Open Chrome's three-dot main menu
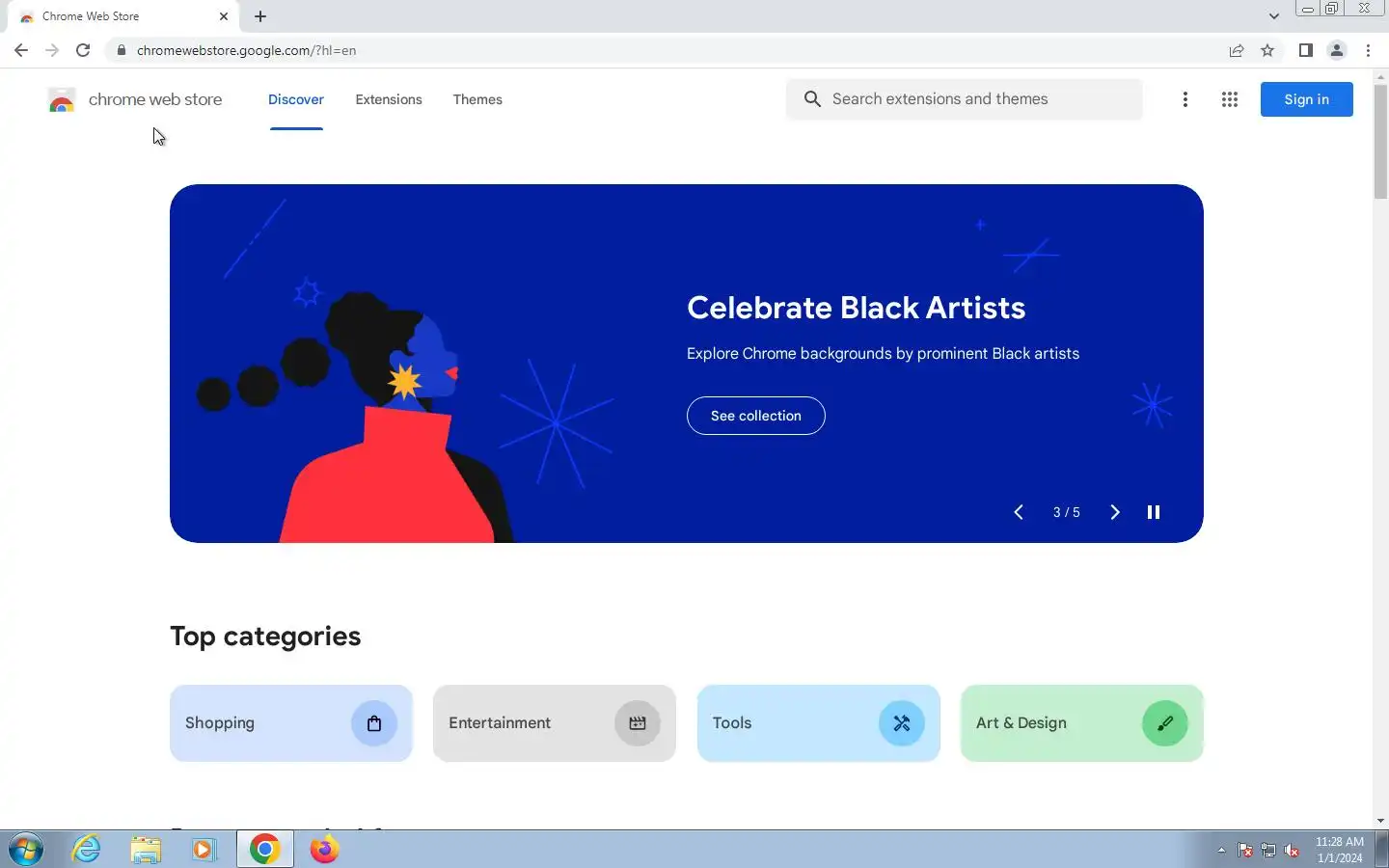Image resolution: width=1389 pixels, height=868 pixels. tap(1369, 50)
